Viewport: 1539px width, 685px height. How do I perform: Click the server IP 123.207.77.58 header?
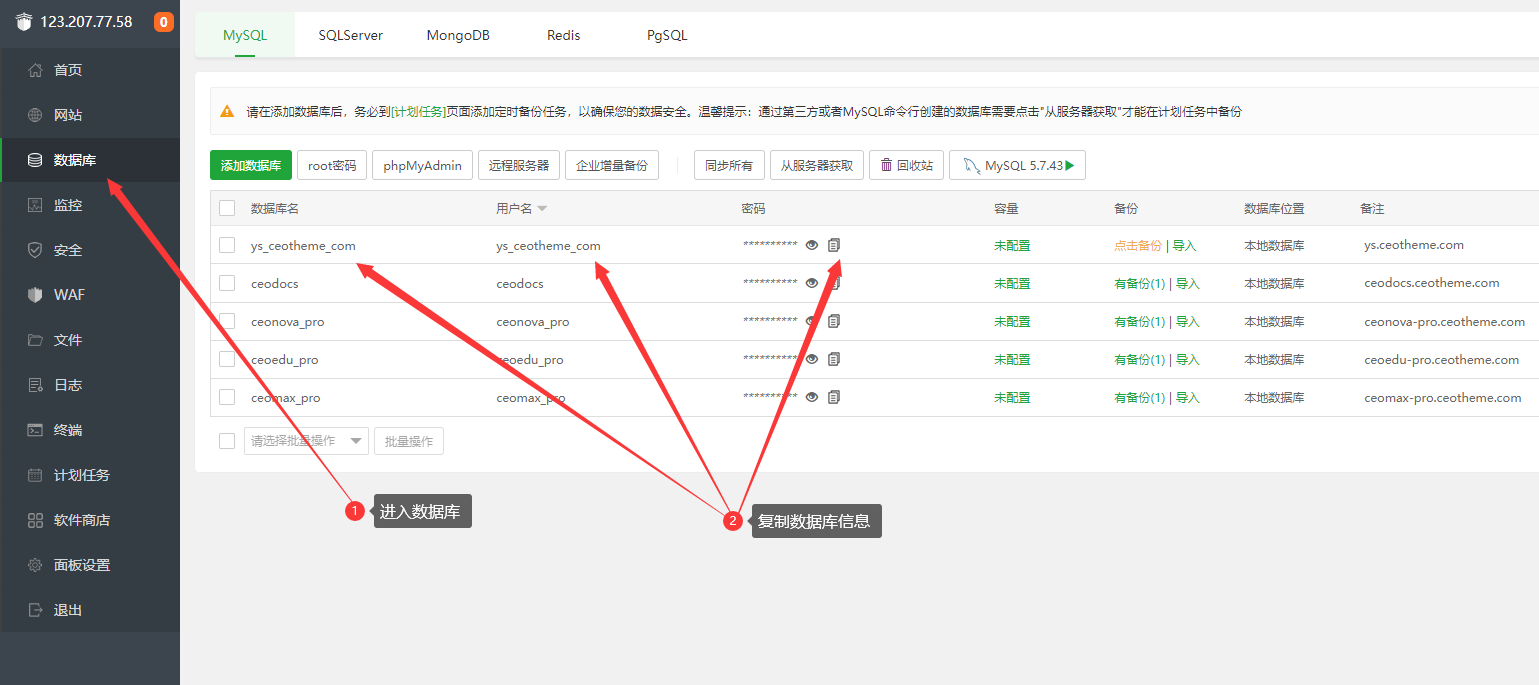86,22
